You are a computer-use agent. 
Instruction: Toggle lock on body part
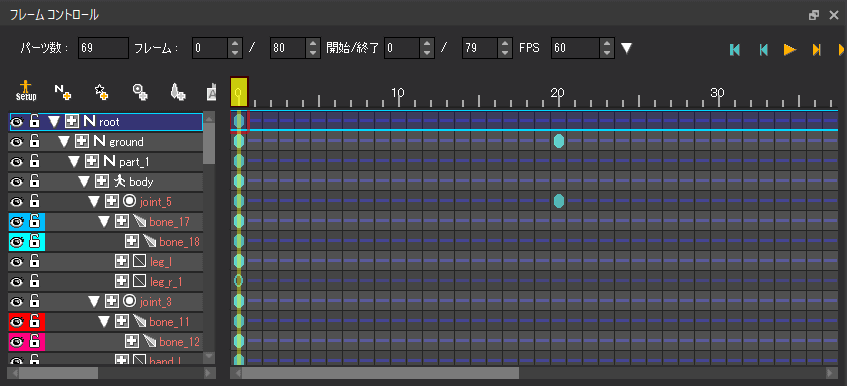34,181
